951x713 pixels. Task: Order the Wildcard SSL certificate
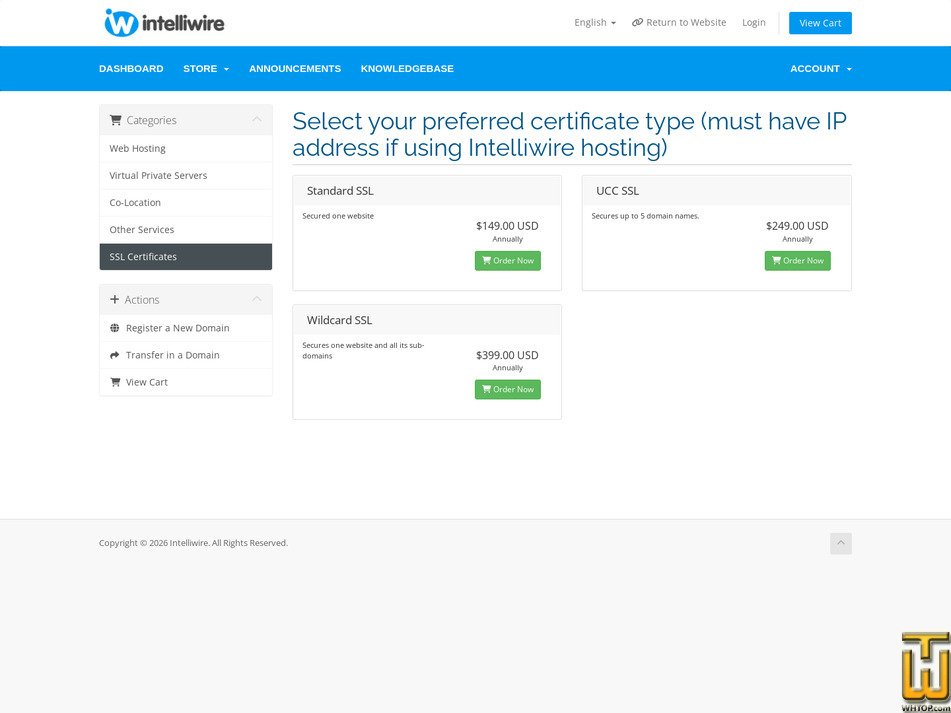pyautogui.click(x=508, y=389)
